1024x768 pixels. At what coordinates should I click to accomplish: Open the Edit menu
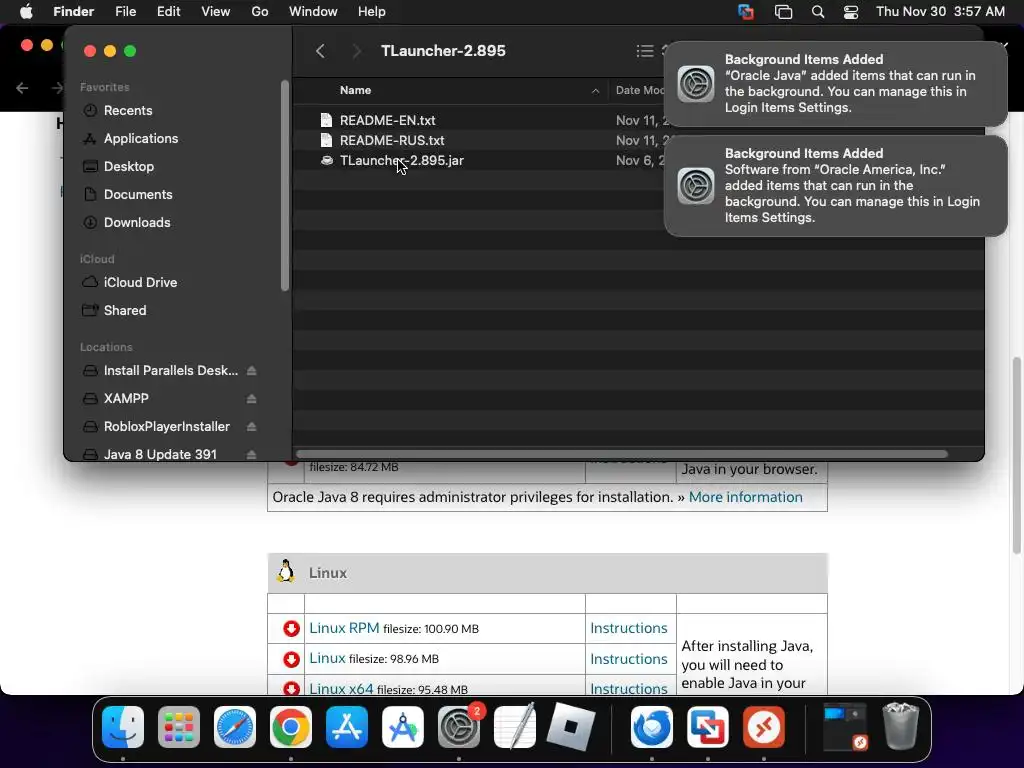pyautogui.click(x=168, y=12)
